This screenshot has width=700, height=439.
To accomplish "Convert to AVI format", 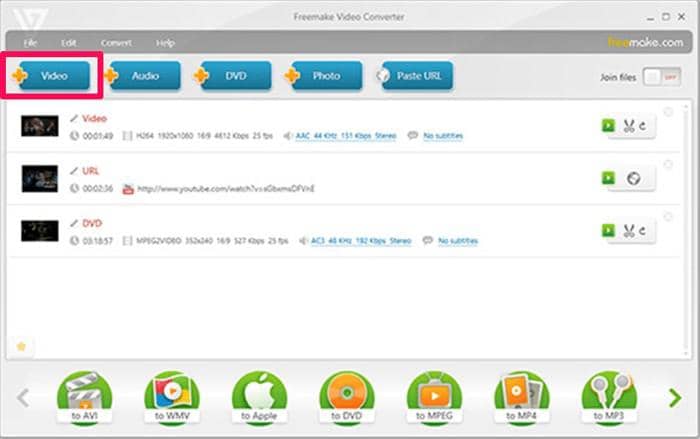I will (x=84, y=397).
